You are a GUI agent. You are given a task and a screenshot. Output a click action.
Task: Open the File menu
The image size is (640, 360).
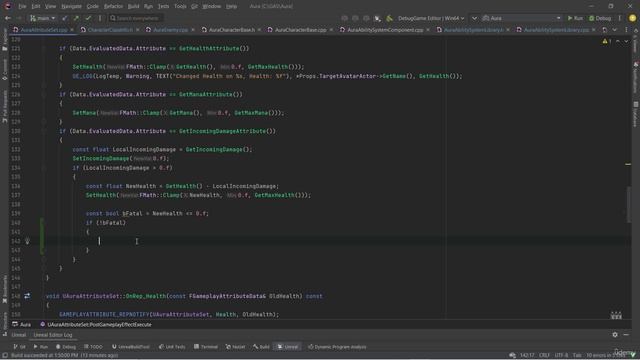click(22, 6)
